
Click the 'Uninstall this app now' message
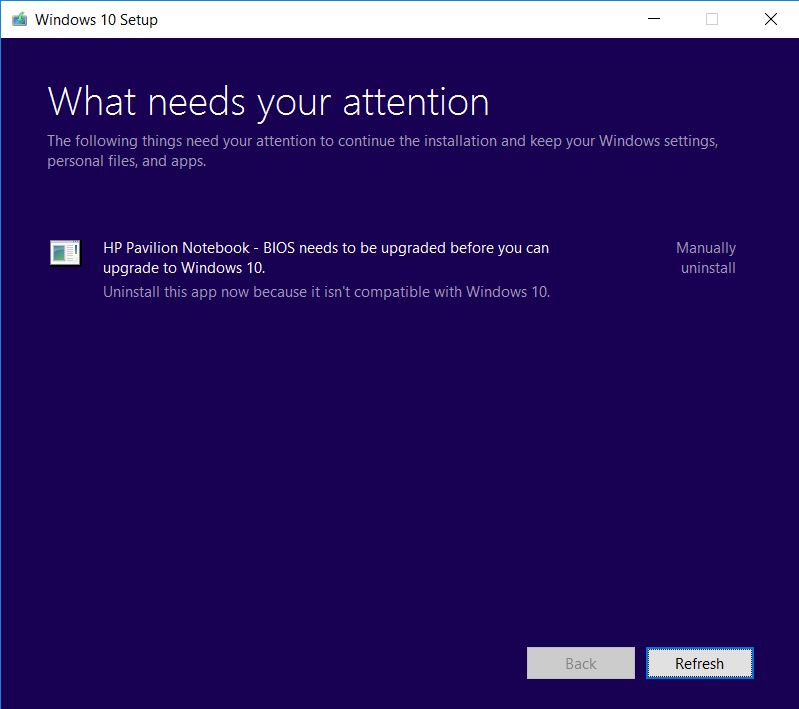(x=327, y=292)
